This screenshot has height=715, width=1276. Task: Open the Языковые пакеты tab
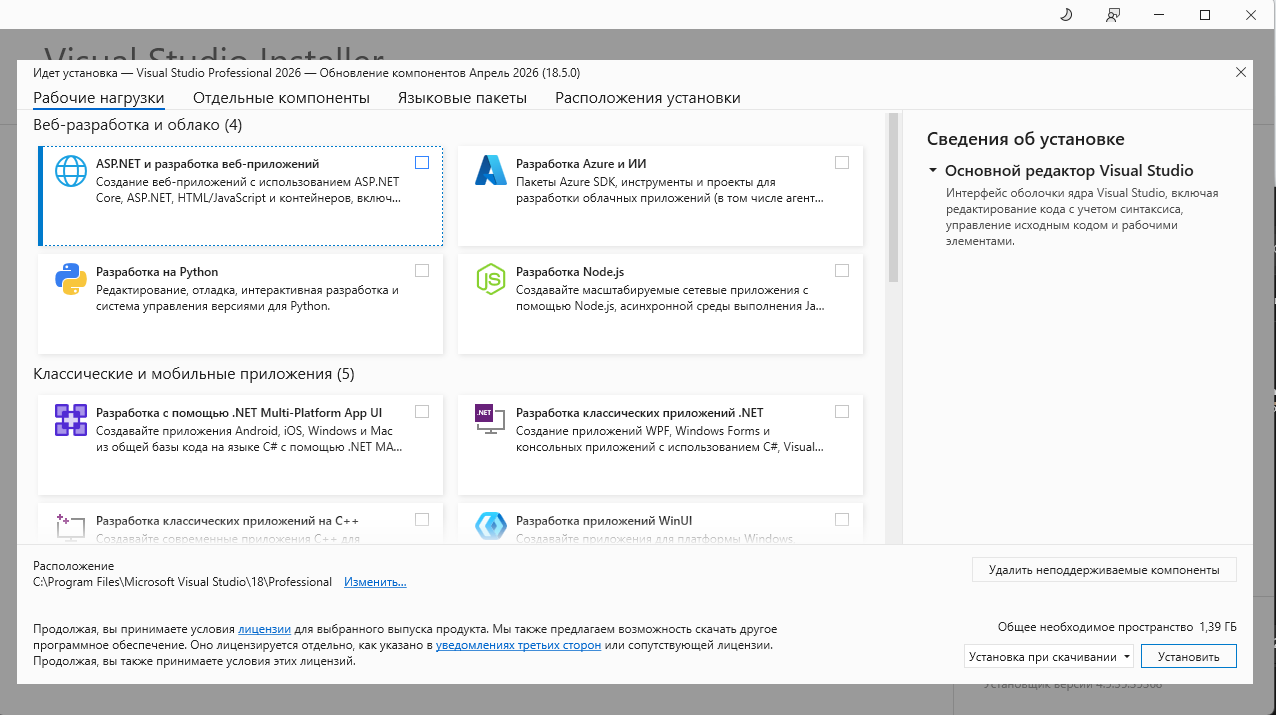click(x=462, y=98)
